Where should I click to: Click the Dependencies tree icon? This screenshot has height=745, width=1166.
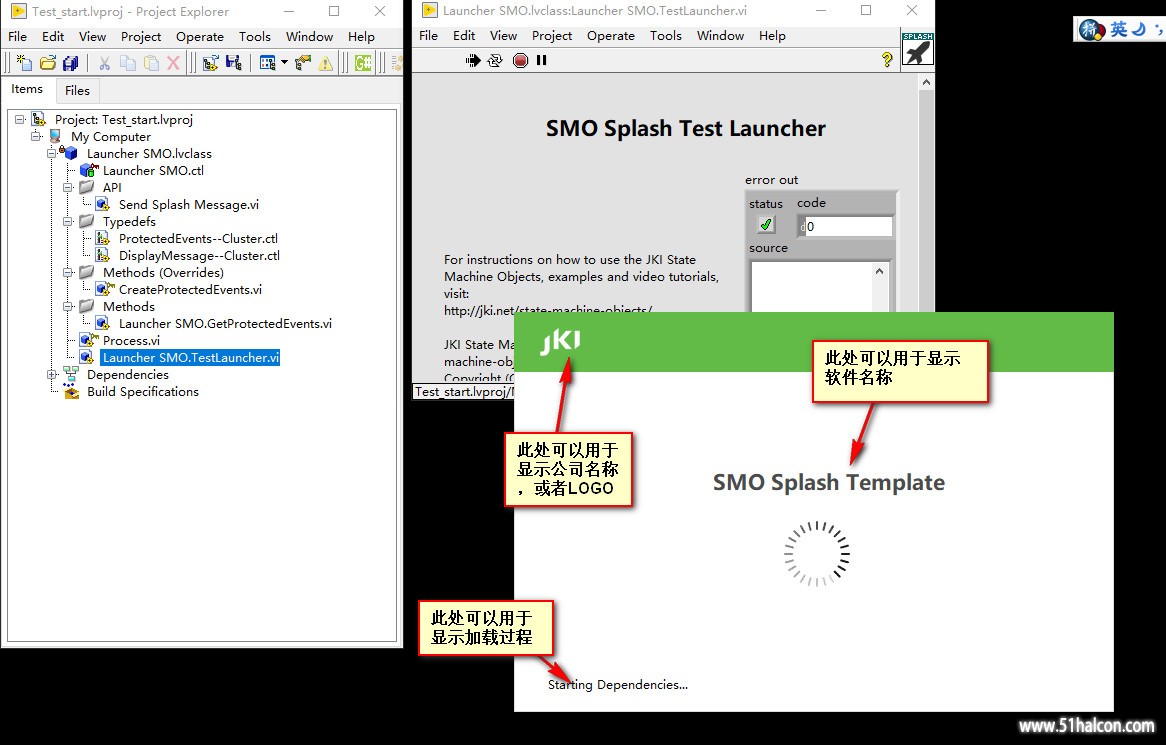pyautogui.click(x=71, y=374)
